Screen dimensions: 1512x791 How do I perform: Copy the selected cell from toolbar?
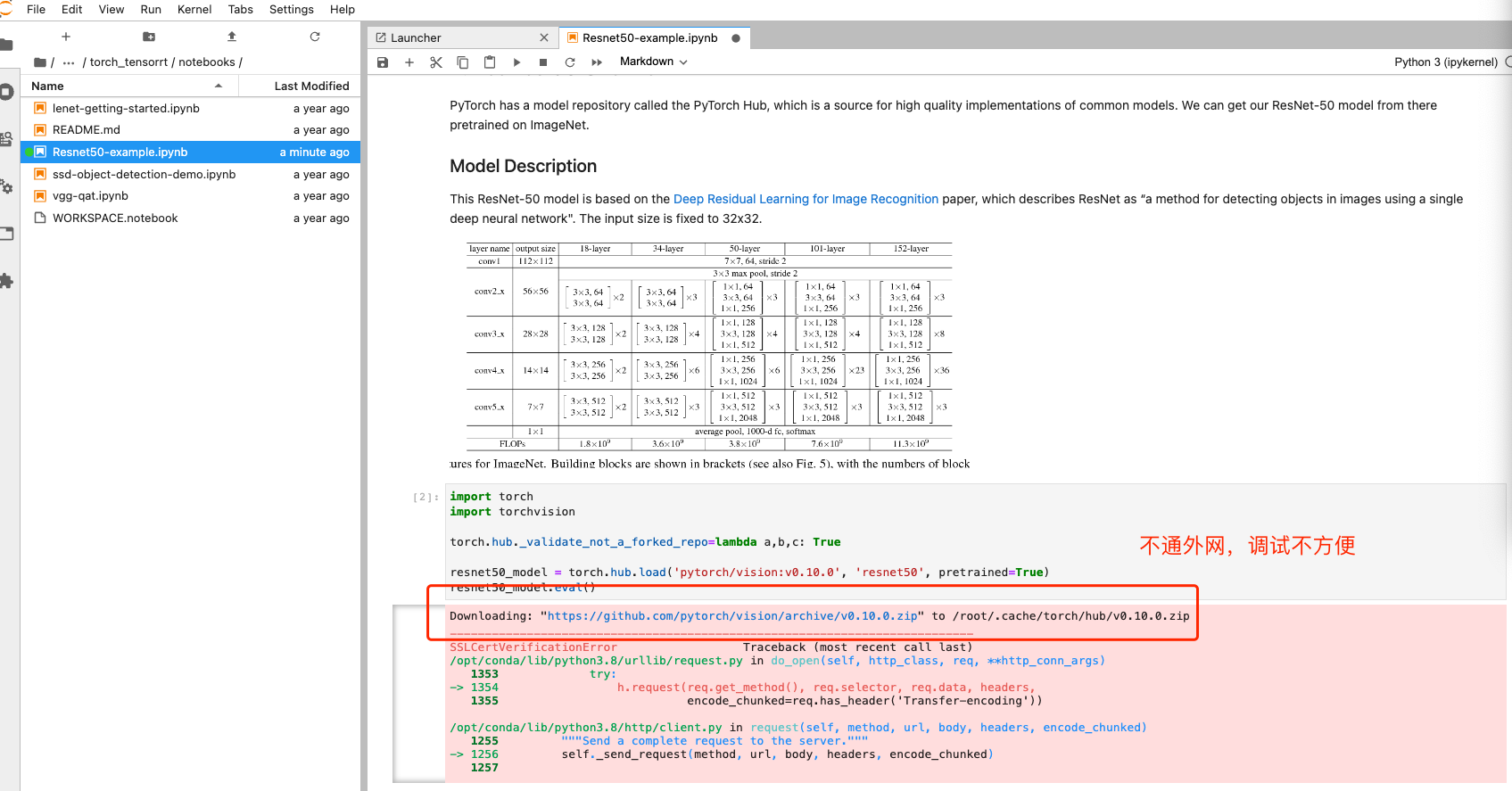click(x=463, y=62)
